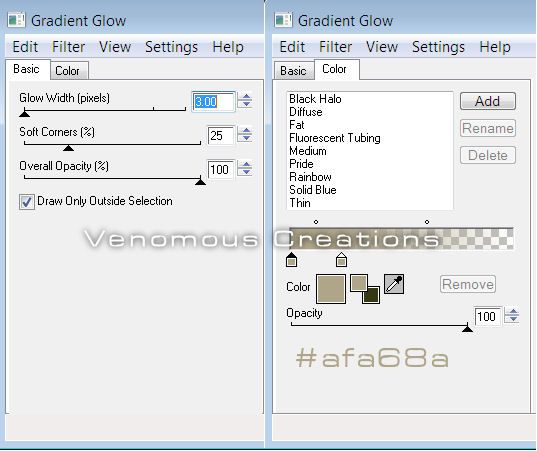
Task: Select the Fluorescent Tubing preset
Action: pos(335,138)
